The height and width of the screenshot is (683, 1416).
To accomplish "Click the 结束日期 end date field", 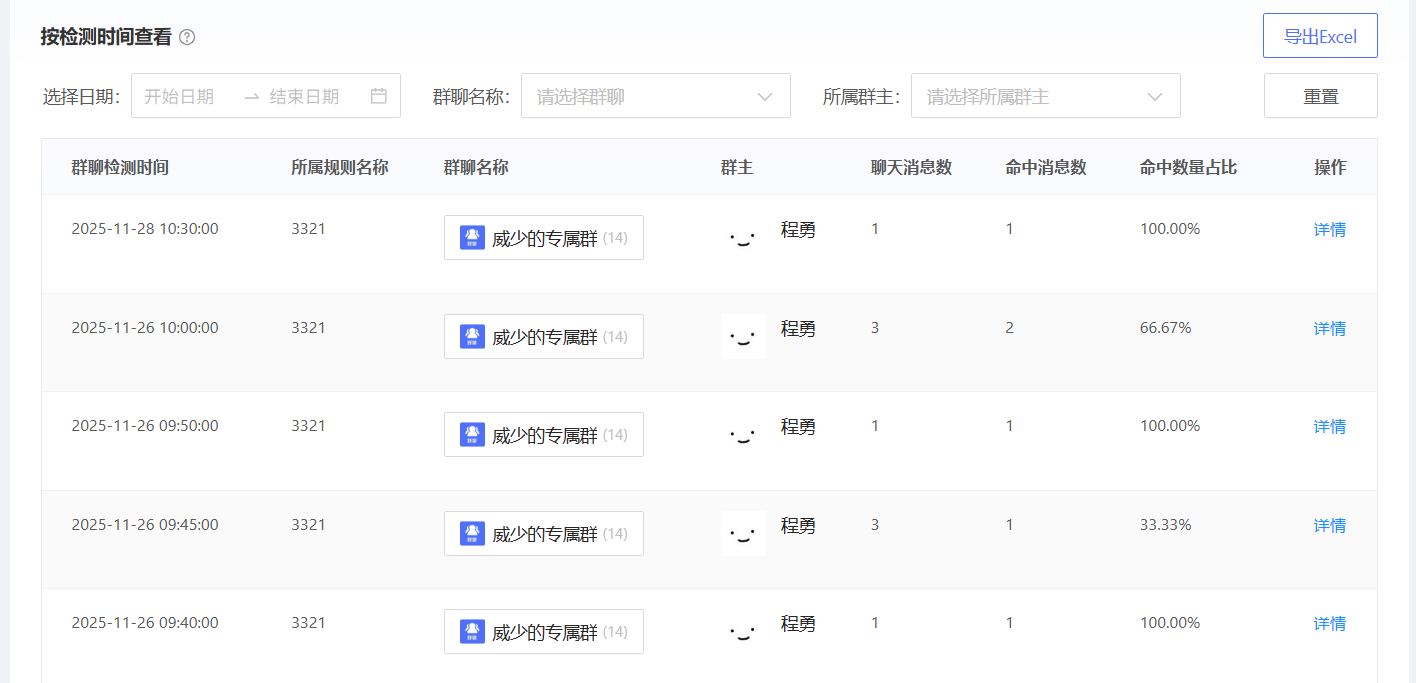I will 305,96.
